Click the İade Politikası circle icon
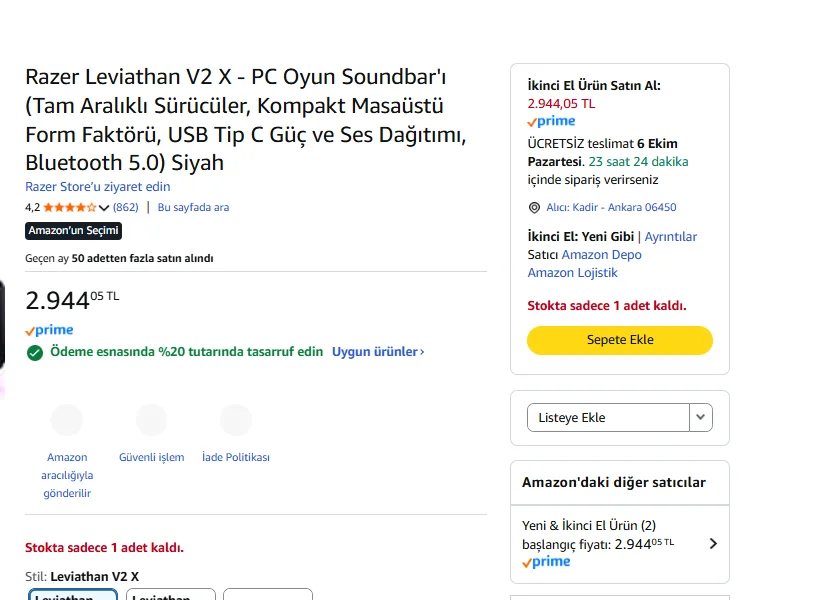832x600 pixels. click(236, 420)
